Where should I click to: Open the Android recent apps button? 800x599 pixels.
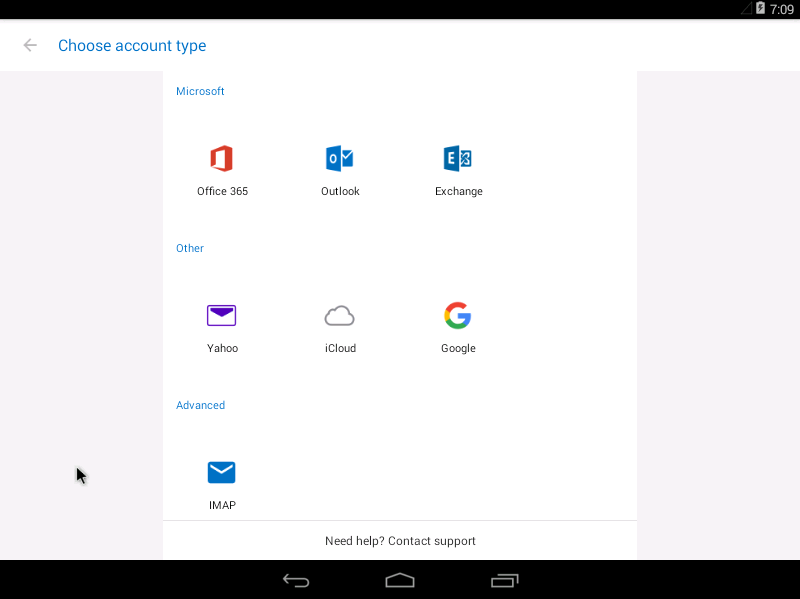pyautogui.click(x=505, y=580)
